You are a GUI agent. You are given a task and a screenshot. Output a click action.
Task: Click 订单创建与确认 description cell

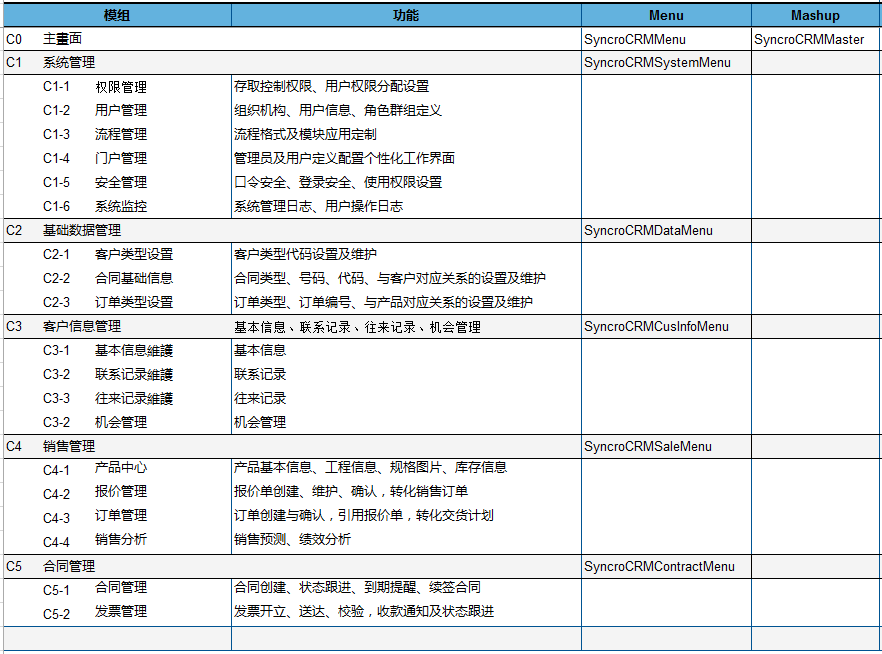(x=406, y=516)
